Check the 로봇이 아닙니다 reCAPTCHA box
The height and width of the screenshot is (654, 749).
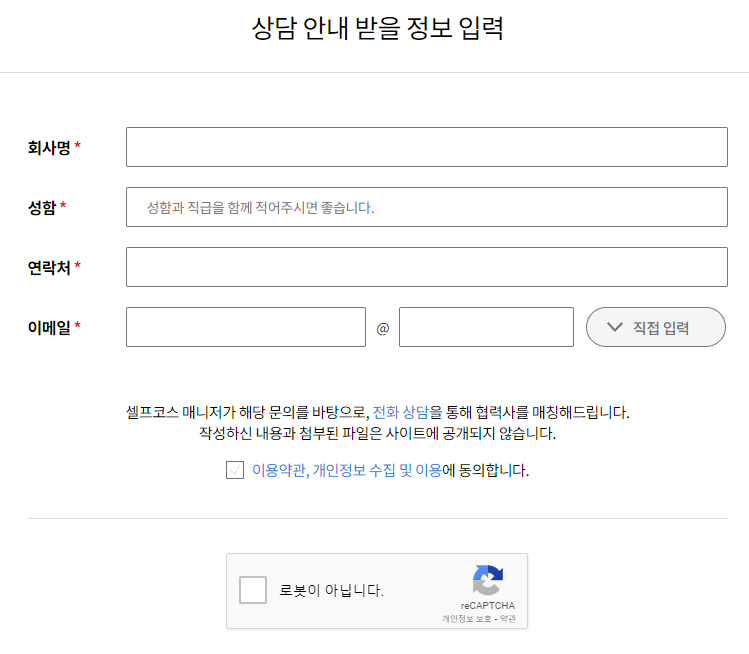click(253, 590)
